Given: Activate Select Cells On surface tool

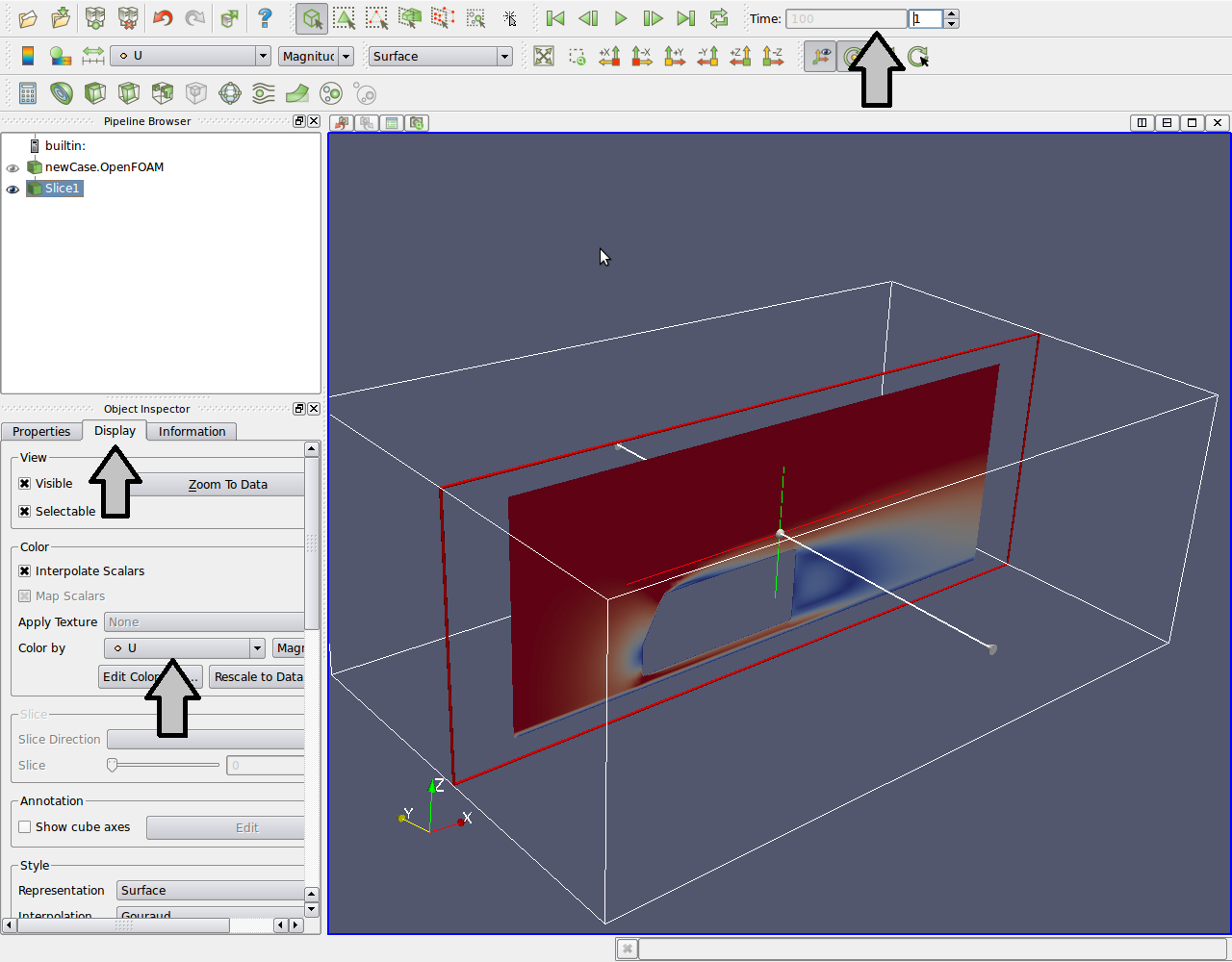Looking at the screenshot, I should click(x=344, y=18).
